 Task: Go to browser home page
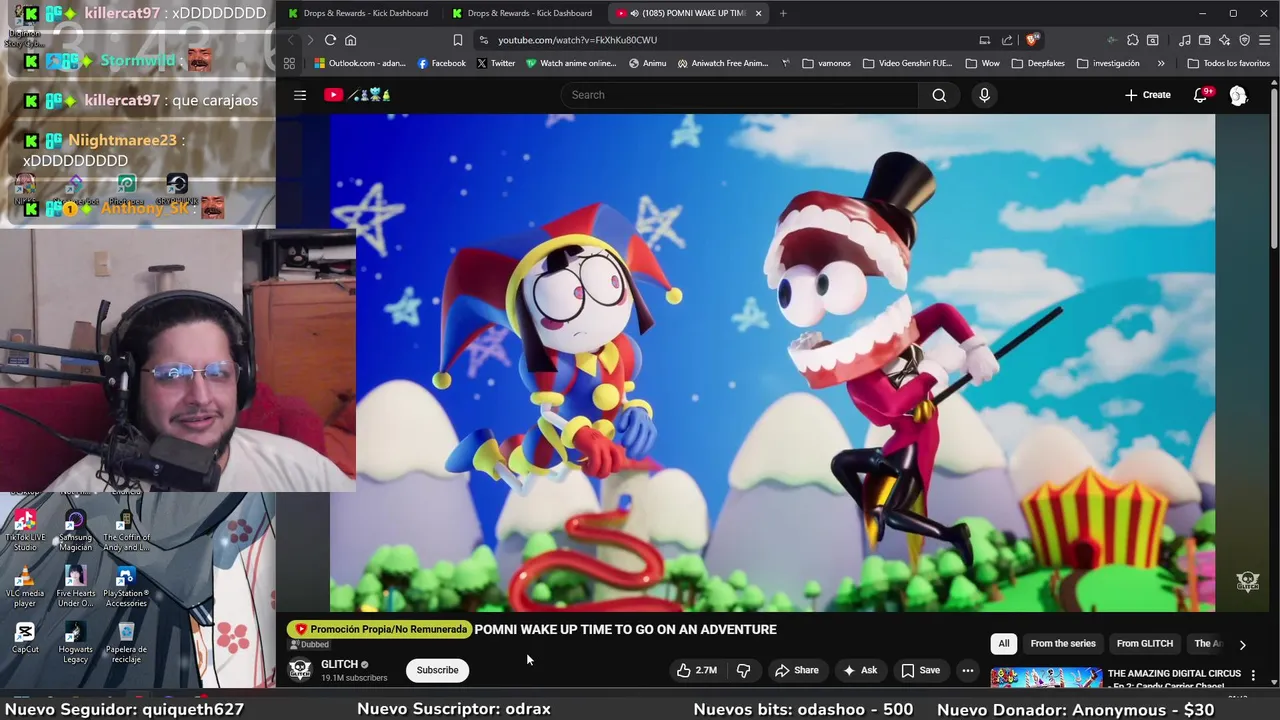tap(351, 40)
